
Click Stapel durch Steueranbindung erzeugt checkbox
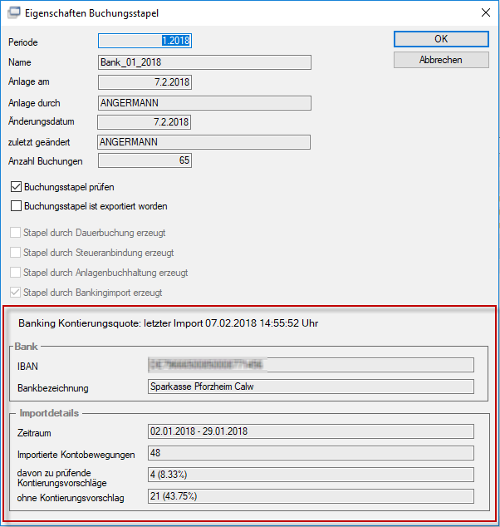tap(15, 252)
